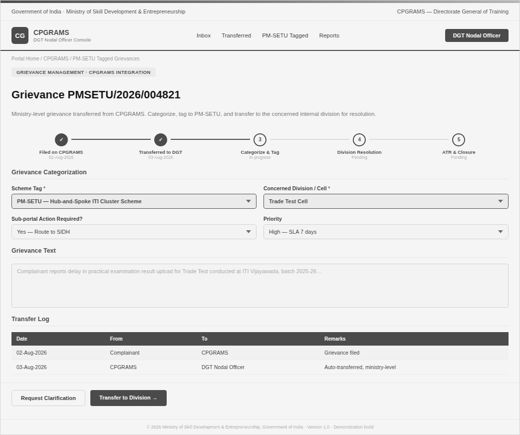Click the Request Clarification button

coord(48,398)
